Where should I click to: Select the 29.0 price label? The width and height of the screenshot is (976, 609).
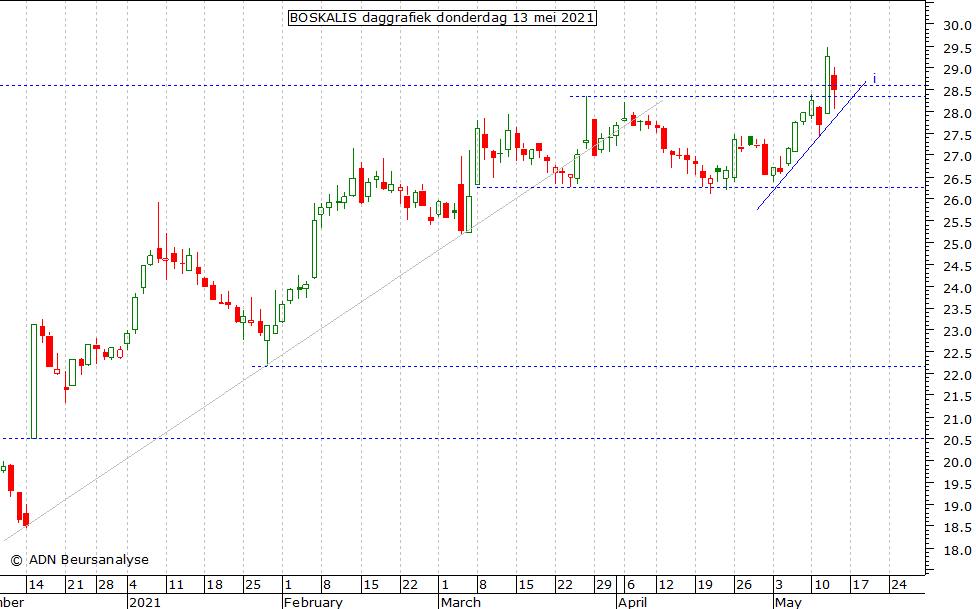tap(957, 70)
